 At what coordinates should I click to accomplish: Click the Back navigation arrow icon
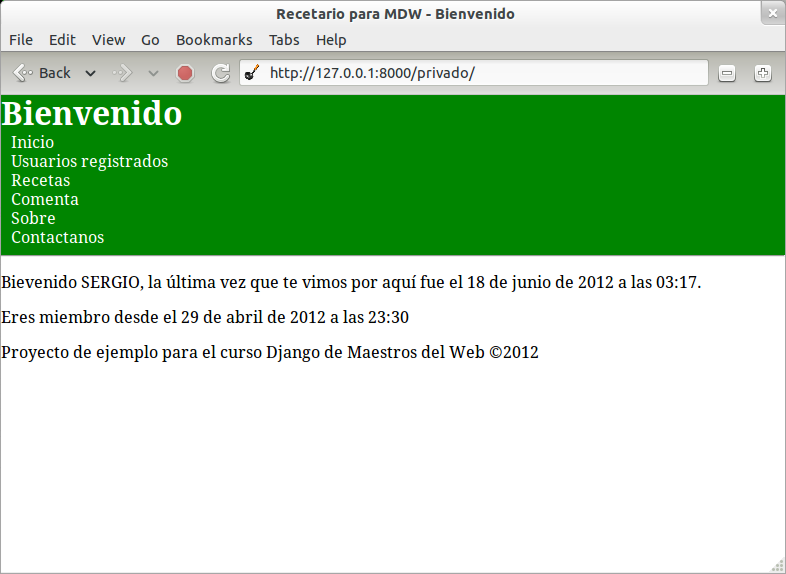tap(23, 73)
